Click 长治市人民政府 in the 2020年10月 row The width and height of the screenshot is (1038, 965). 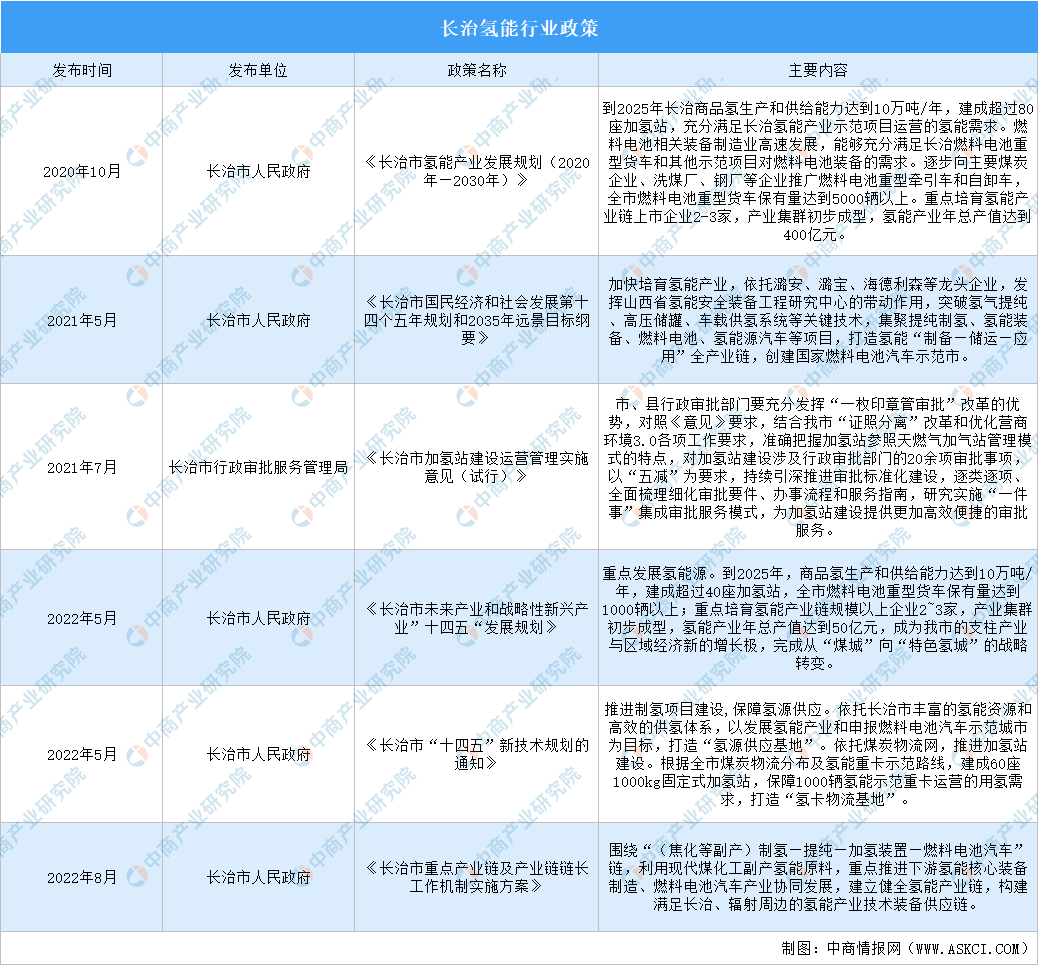258,171
